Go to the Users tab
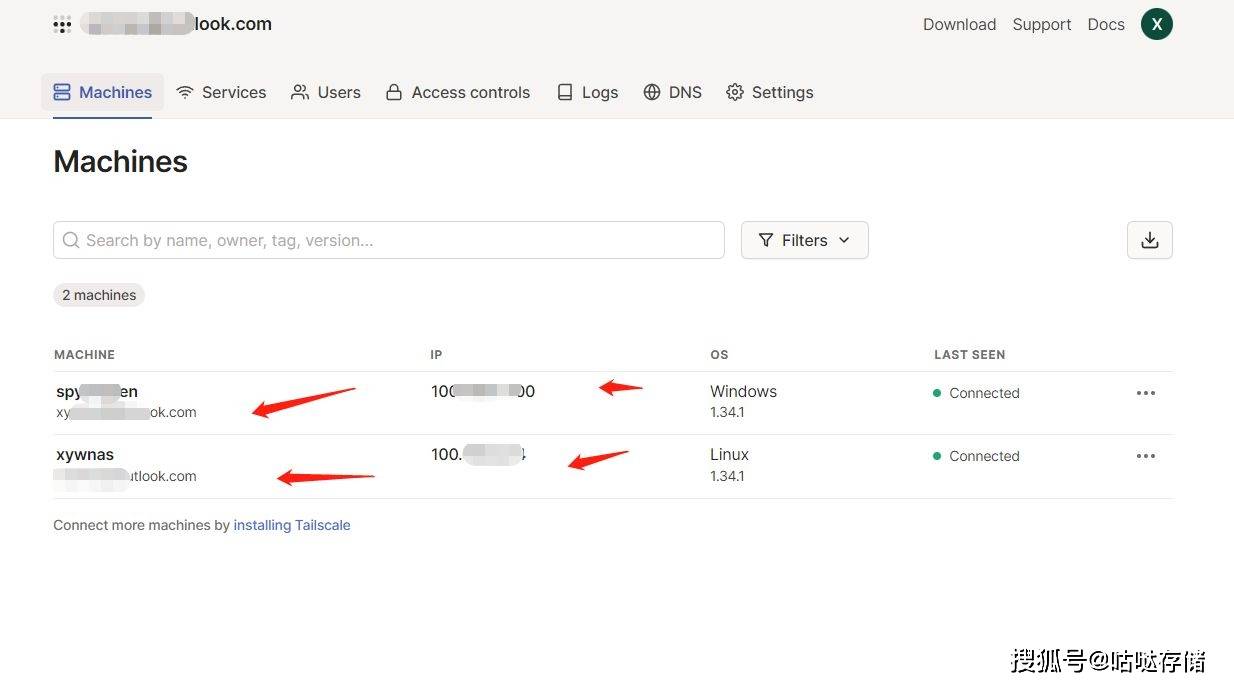Image resolution: width=1234 pixels, height=687 pixels. click(326, 92)
